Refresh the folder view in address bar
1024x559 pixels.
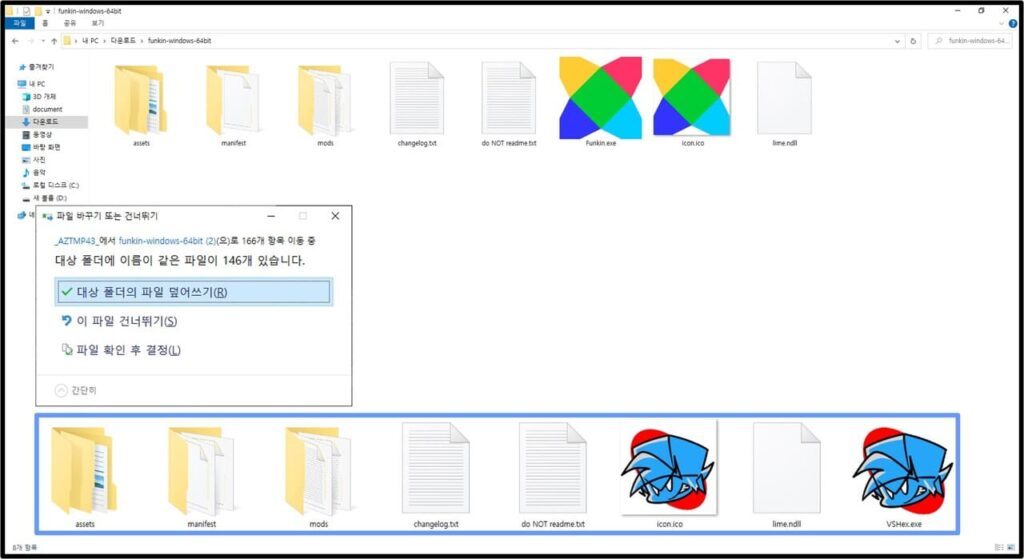coord(913,40)
